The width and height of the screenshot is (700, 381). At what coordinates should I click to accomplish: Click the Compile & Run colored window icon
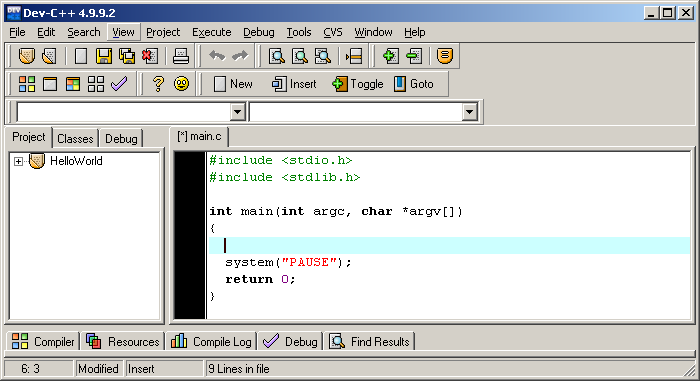73,84
